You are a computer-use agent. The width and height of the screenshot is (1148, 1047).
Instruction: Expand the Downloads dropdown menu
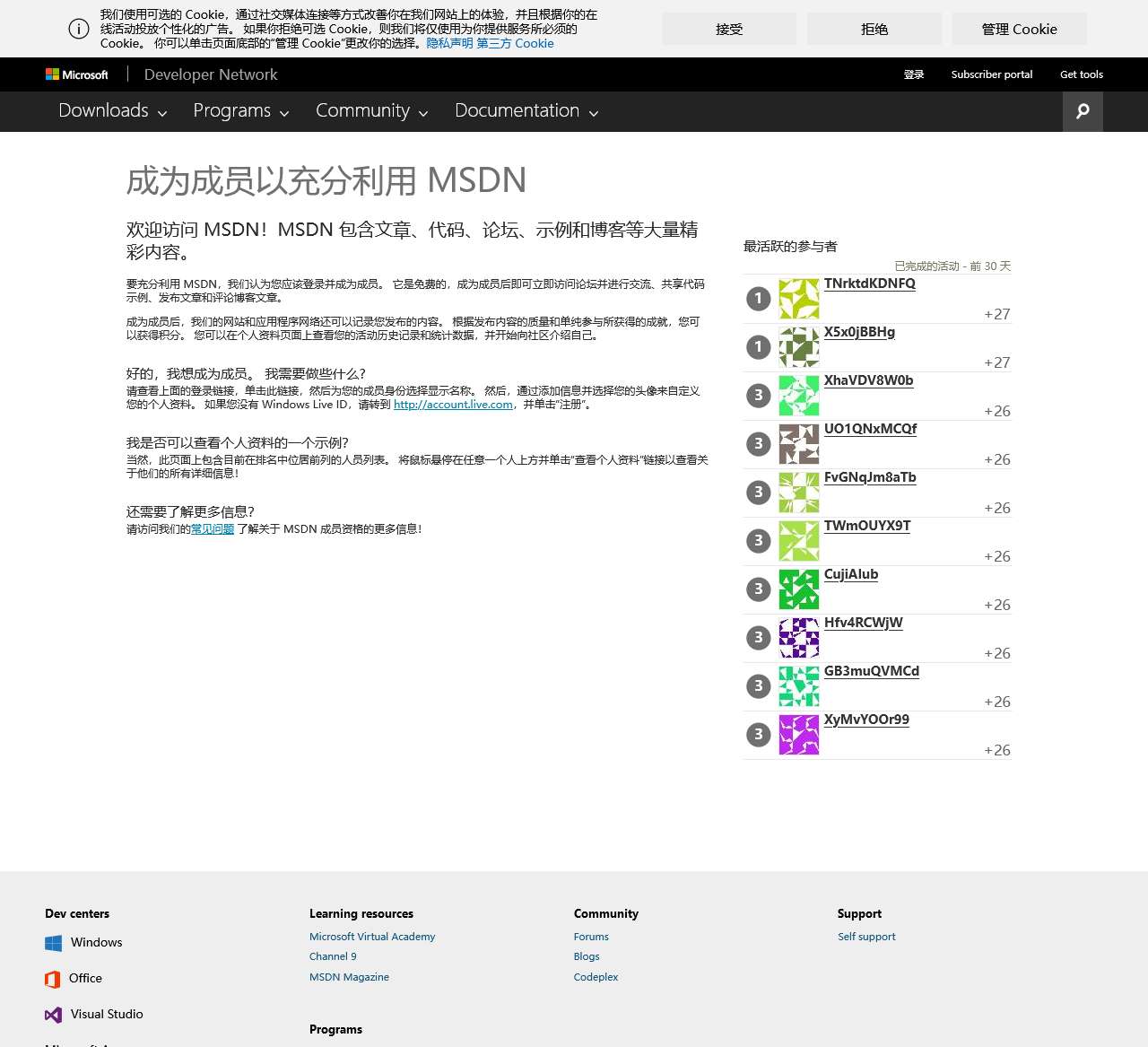[x=112, y=111]
